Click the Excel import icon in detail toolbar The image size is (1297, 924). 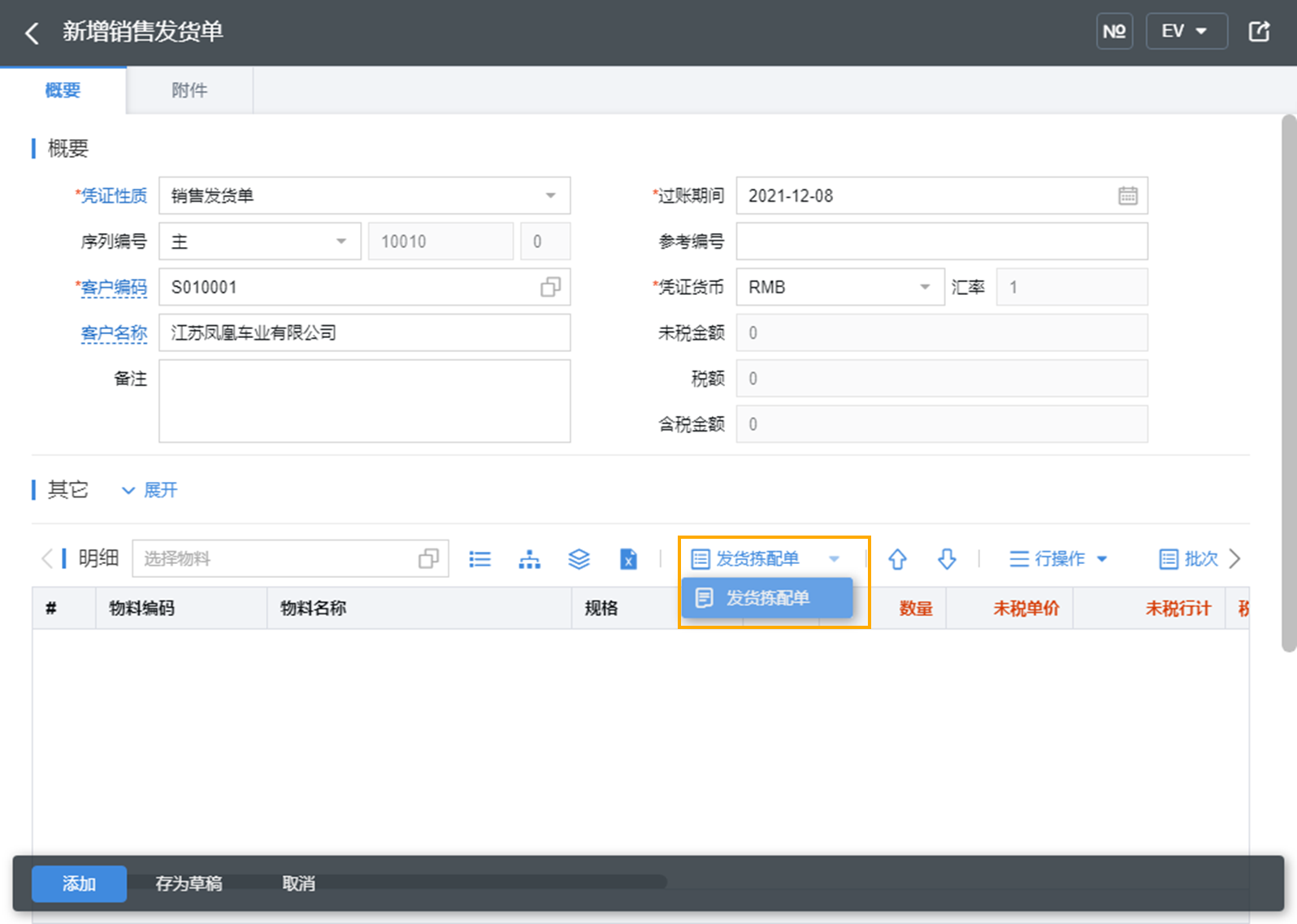click(x=628, y=559)
